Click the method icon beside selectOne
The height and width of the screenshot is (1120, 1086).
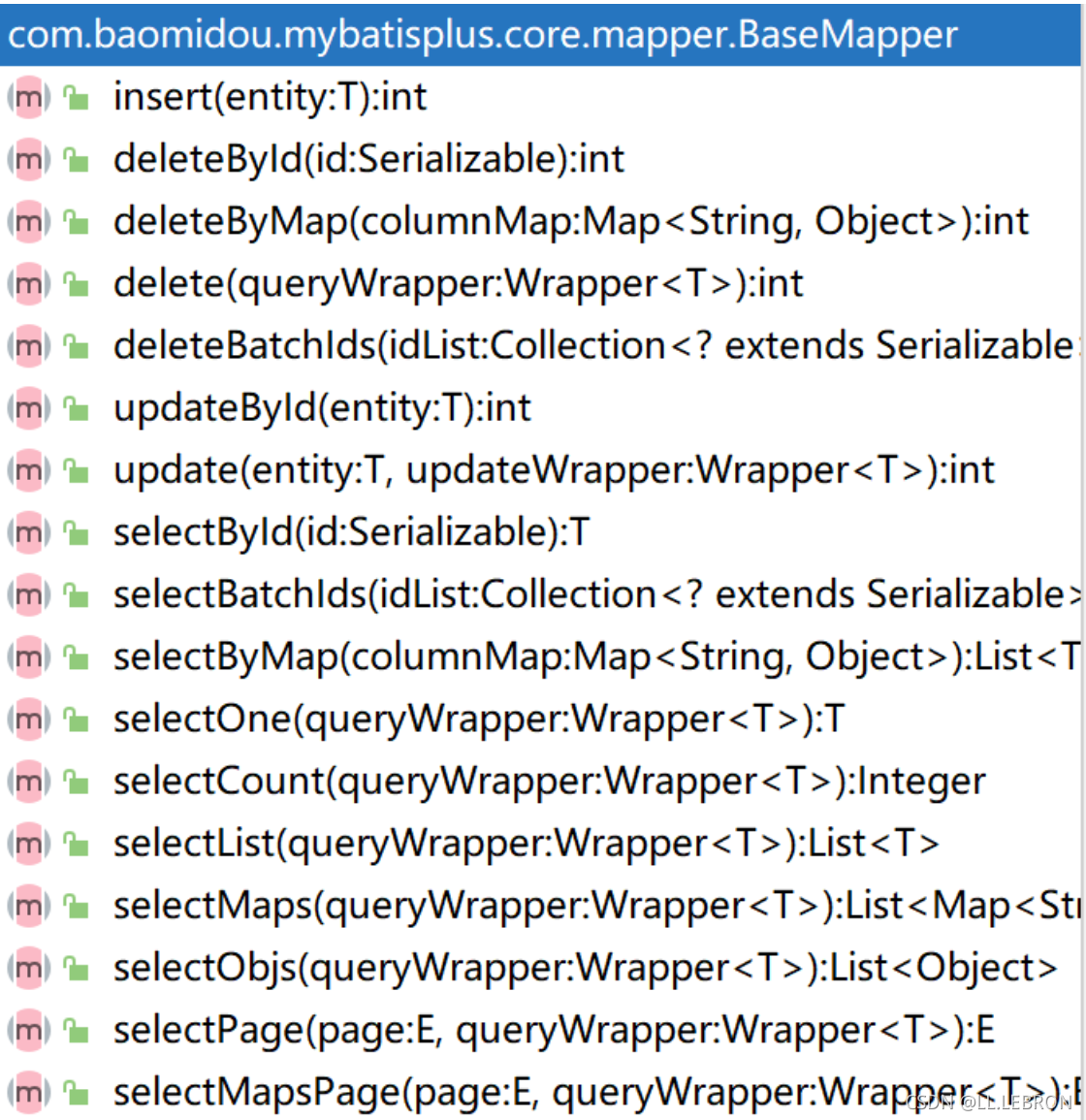pyautogui.click(x=28, y=719)
